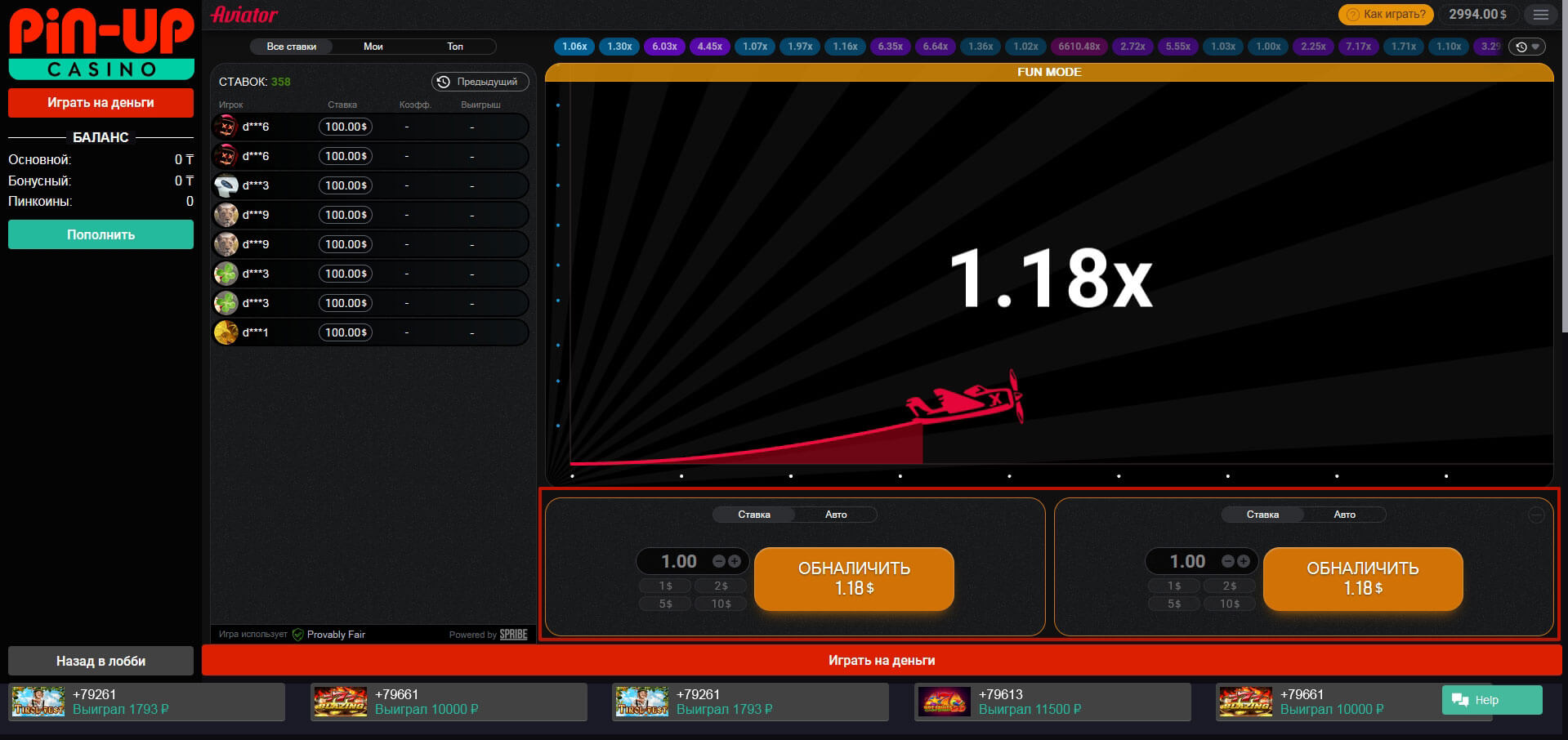
Task: Choose the 2$ quick bet in the left panel
Action: [x=721, y=586]
